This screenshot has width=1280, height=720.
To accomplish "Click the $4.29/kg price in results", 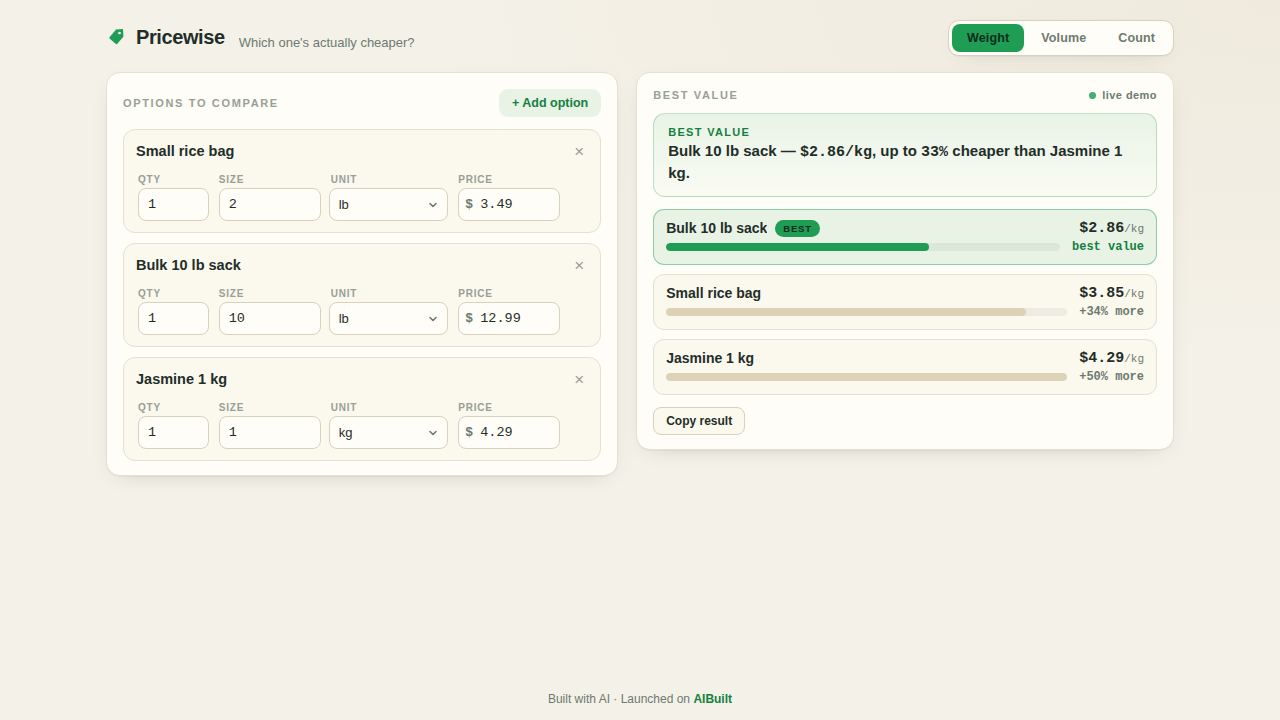I will coord(1111,358).
